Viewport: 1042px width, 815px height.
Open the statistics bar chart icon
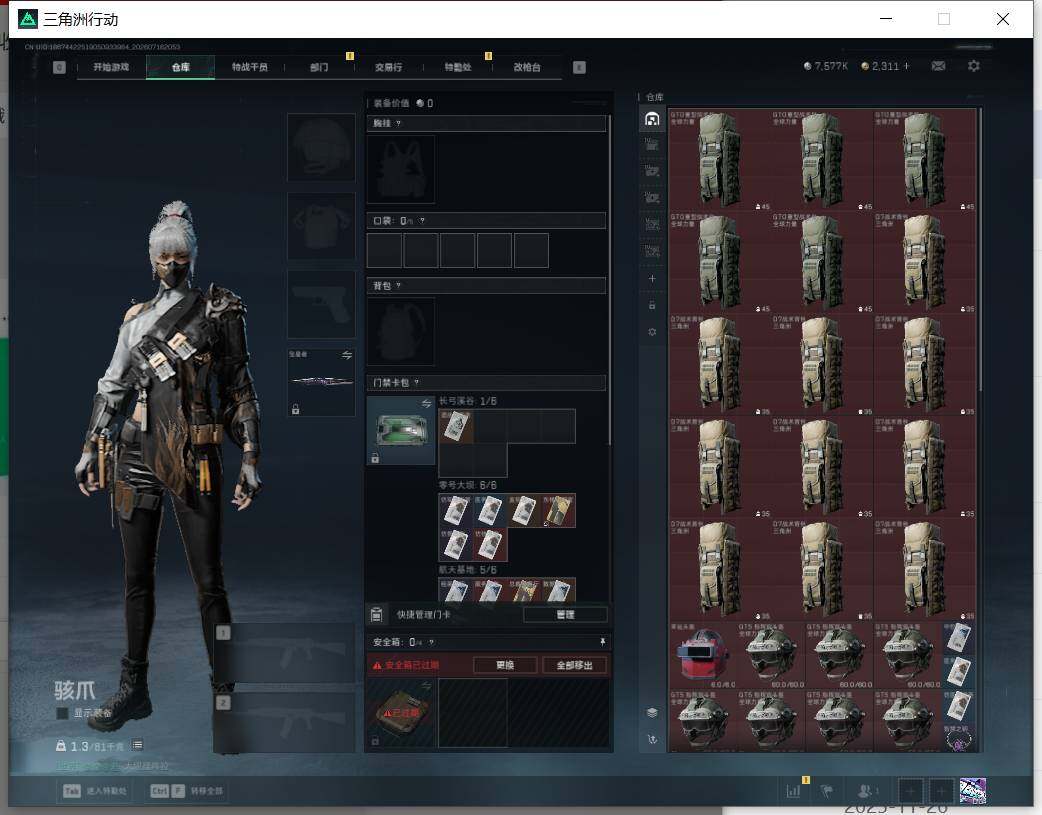click(793, 790)
